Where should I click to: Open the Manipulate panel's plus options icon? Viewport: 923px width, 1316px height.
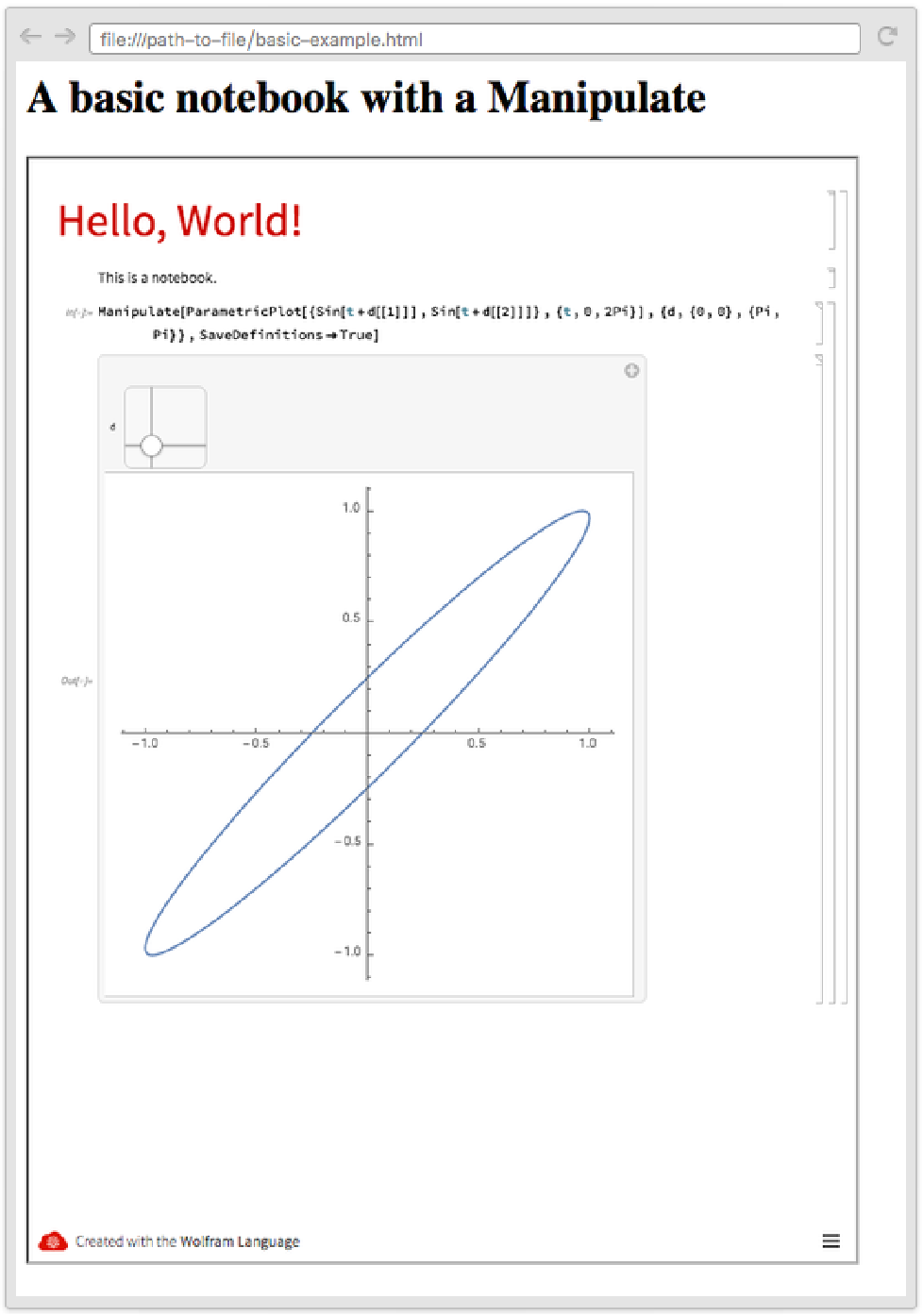(x=631, y=371)
